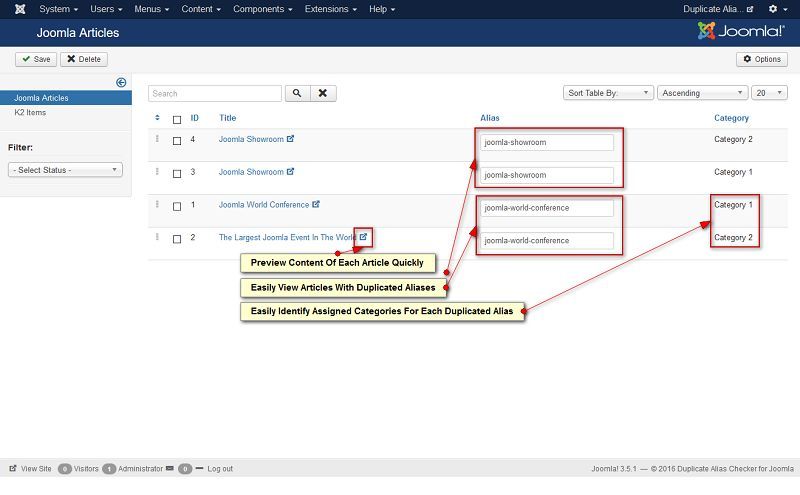
Task: Open the Components menu
Action: [263, 9]
